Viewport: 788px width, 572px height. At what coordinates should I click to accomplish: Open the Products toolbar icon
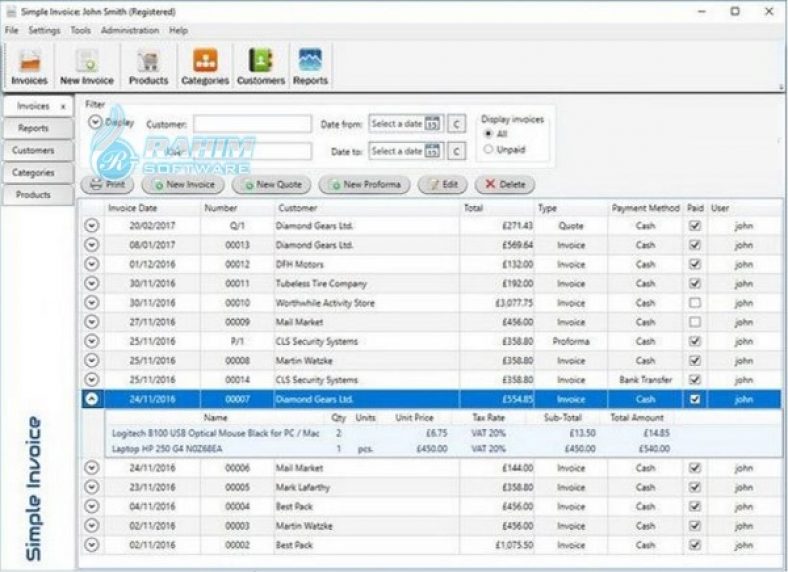(148, 66)
